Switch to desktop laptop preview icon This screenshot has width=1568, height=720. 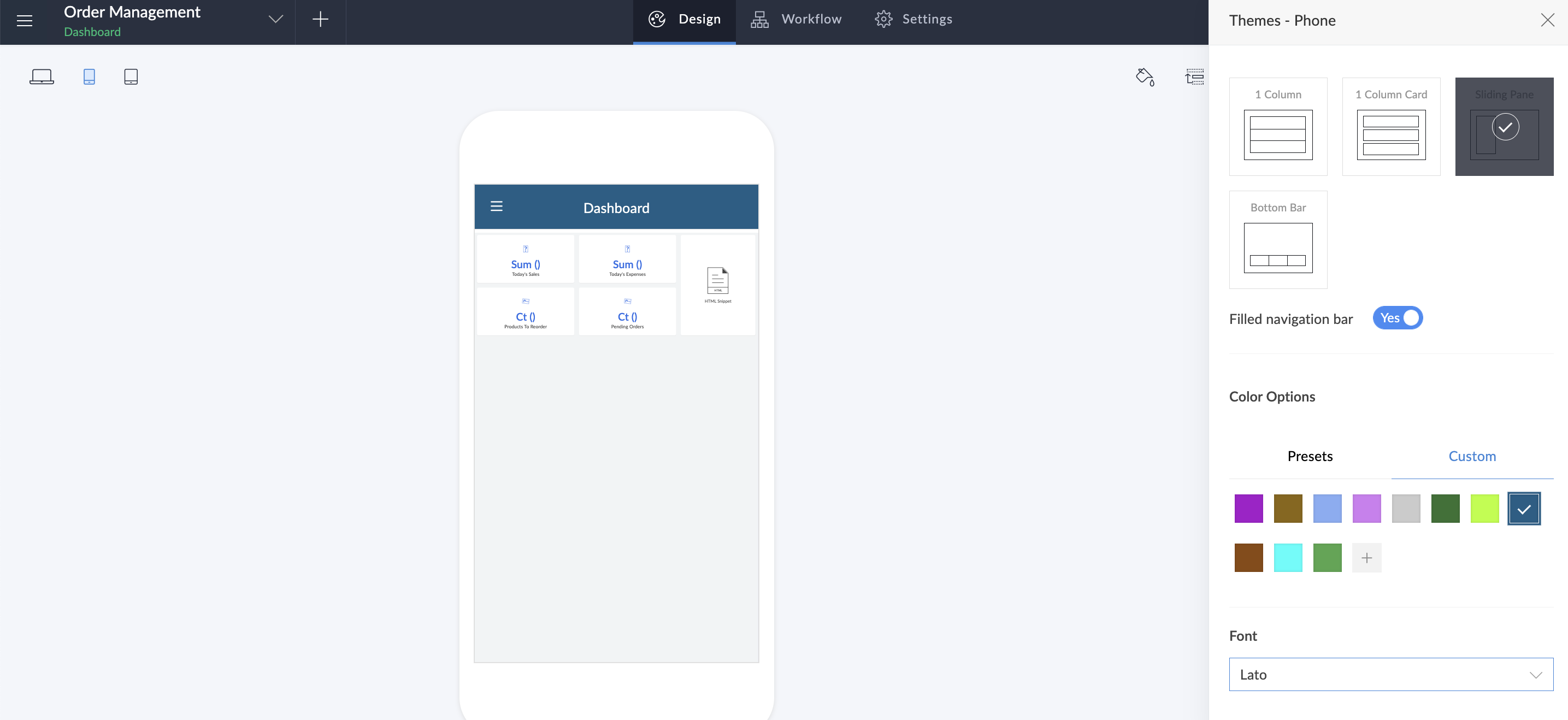pyautogui.click(x=42, y=76)
